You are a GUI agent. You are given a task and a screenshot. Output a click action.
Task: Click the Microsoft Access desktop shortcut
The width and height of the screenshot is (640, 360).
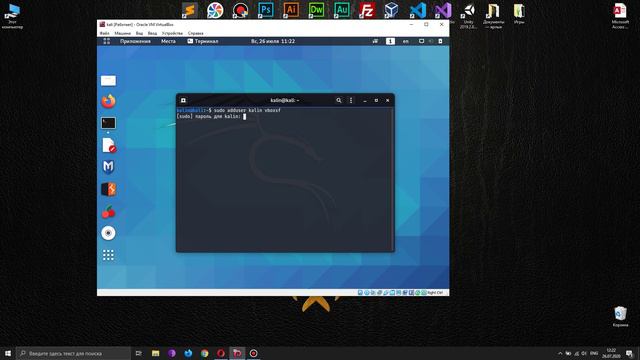click(x=620, y=16)
